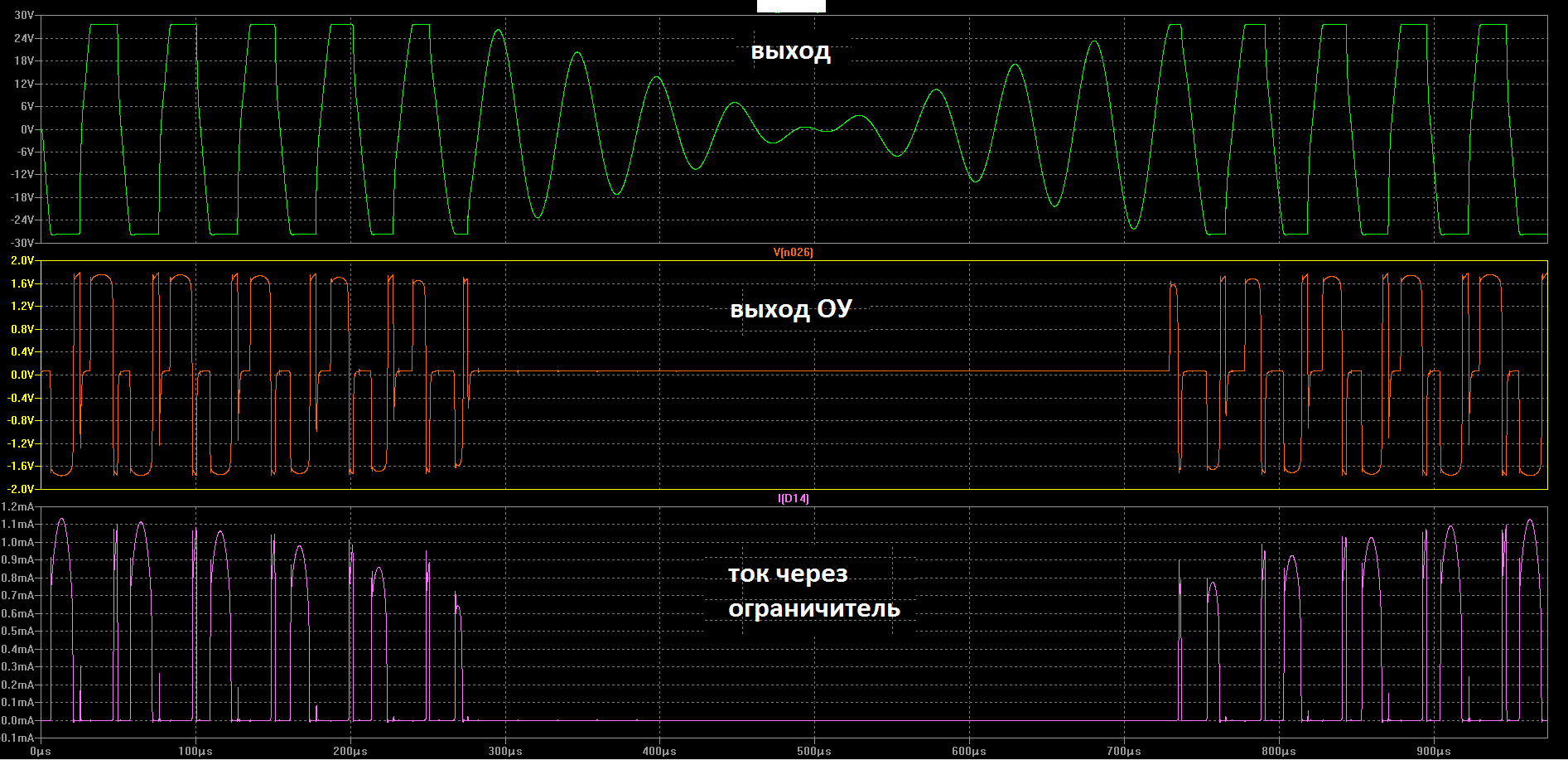The height and width of the screenshot is (760, 1568).
Task: Click the 1.2mA current axis label
Action: 18,506
